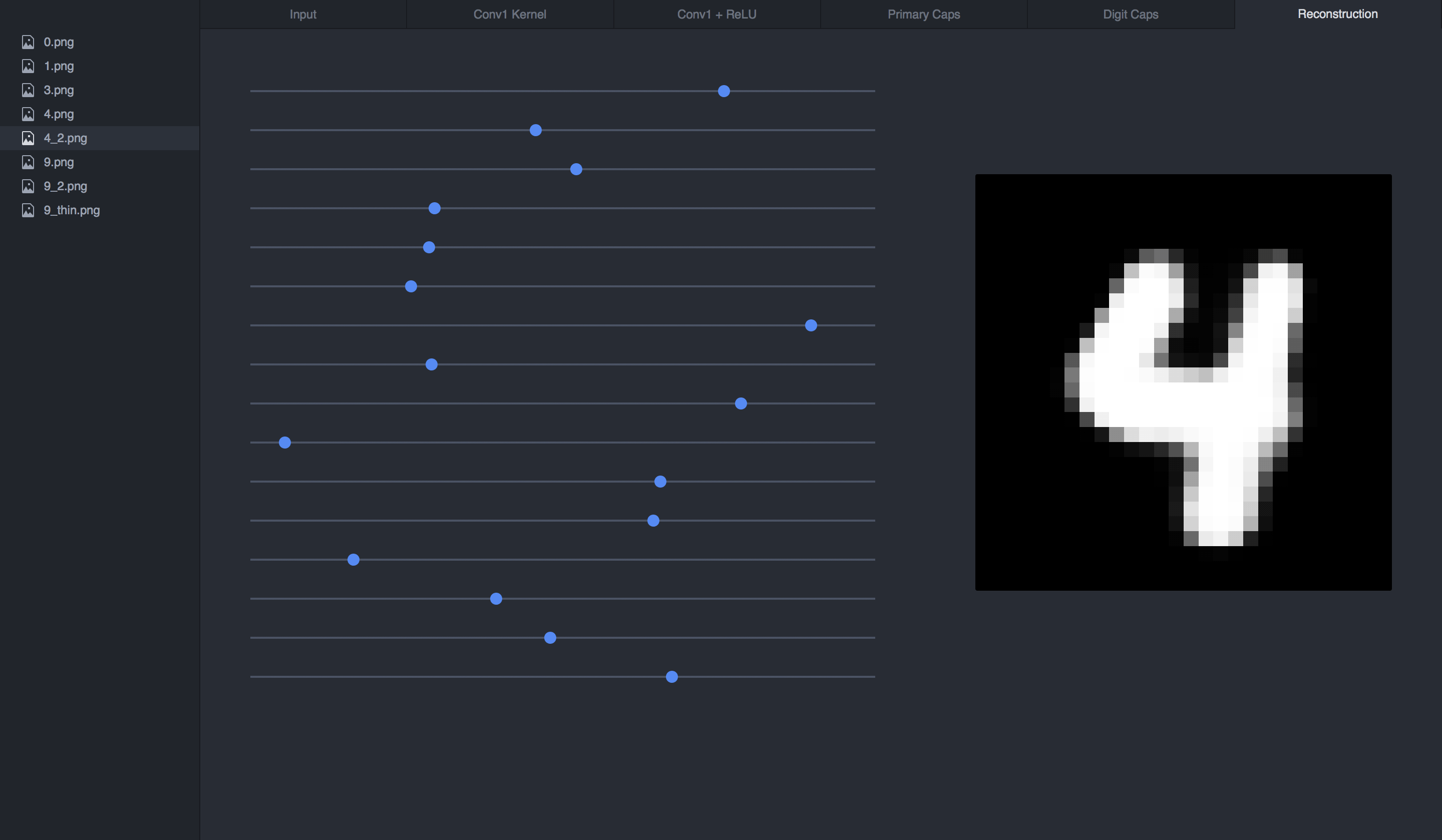Select the Conv1 + ReLU tab
This screenshot has width=1442, height=840.
[716, 15]
